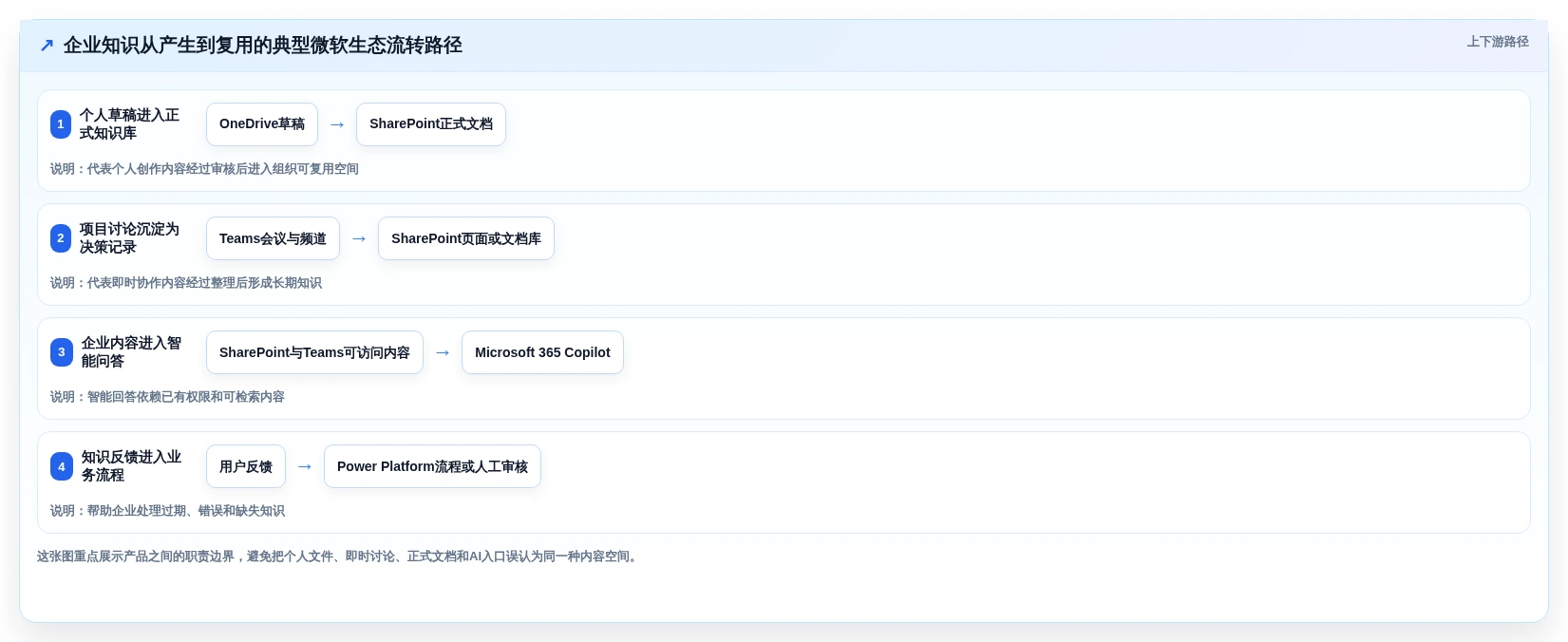Click the arrow after Teams会议与频道

[x=359, y=238]
